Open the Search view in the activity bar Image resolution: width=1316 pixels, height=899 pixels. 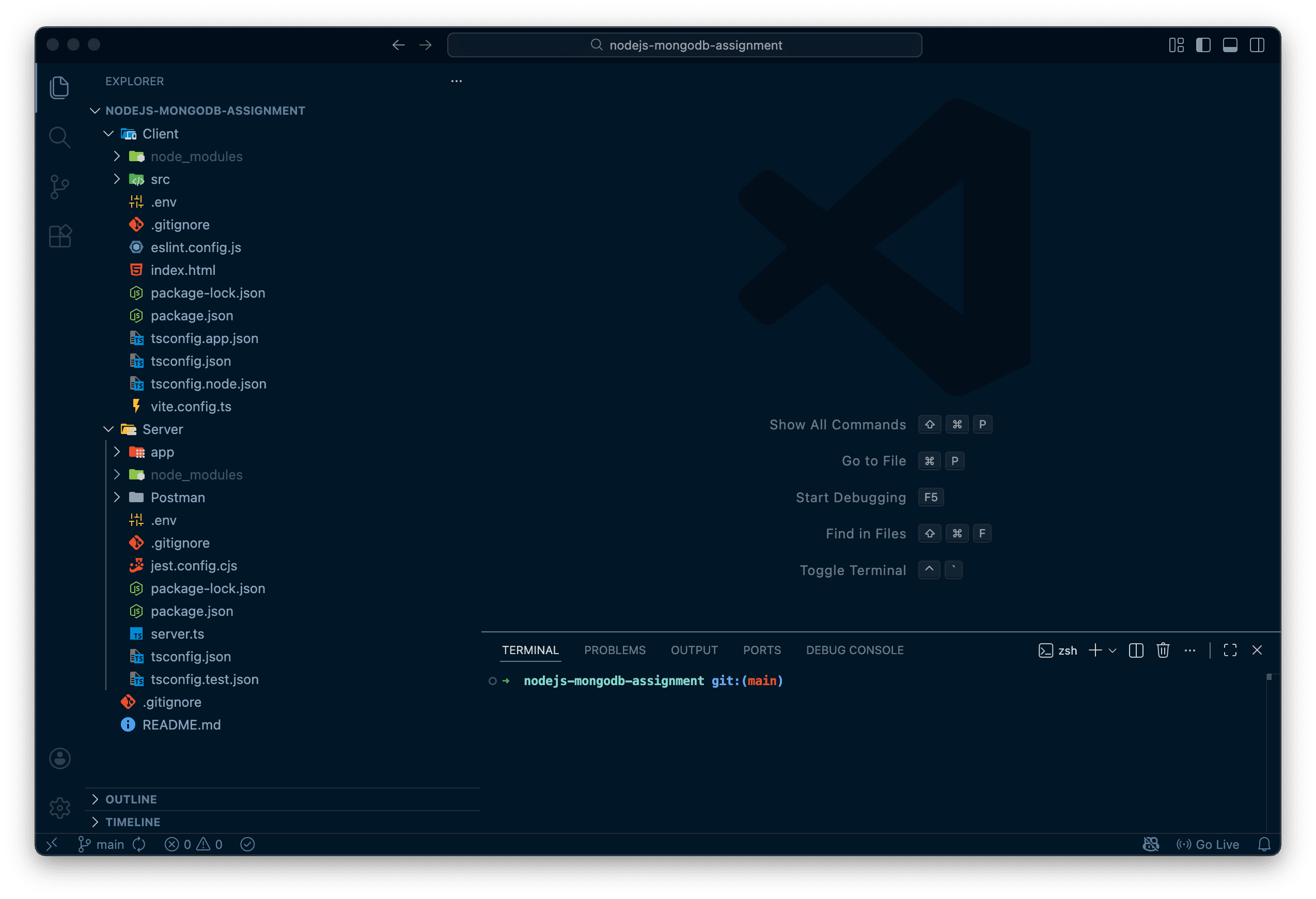click(x=59, y=136)
